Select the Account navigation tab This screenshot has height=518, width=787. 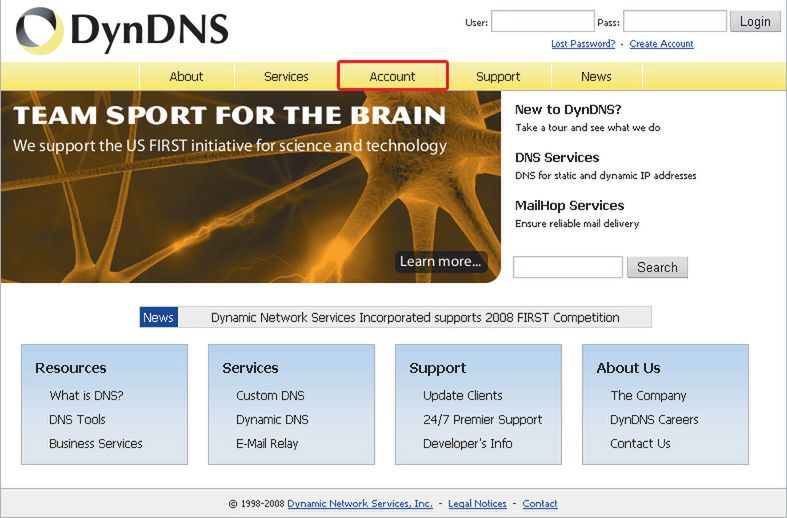point(392,76)
